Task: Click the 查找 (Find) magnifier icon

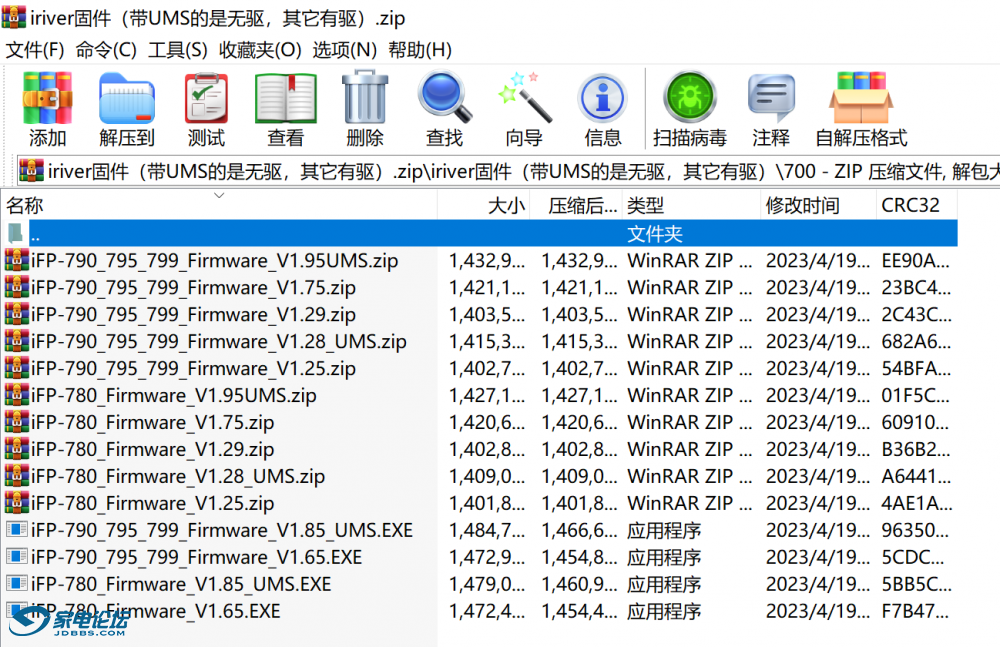Action: tap(445, 97)
